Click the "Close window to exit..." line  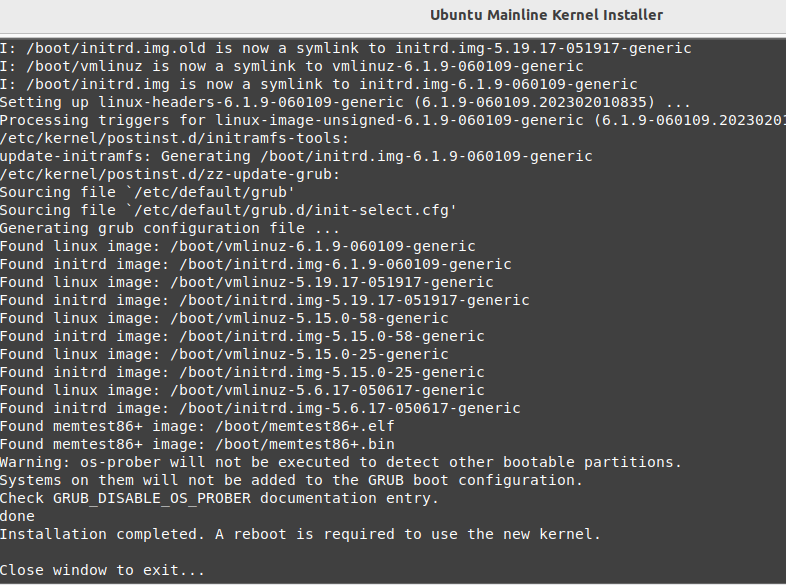(x=102, y=570)
